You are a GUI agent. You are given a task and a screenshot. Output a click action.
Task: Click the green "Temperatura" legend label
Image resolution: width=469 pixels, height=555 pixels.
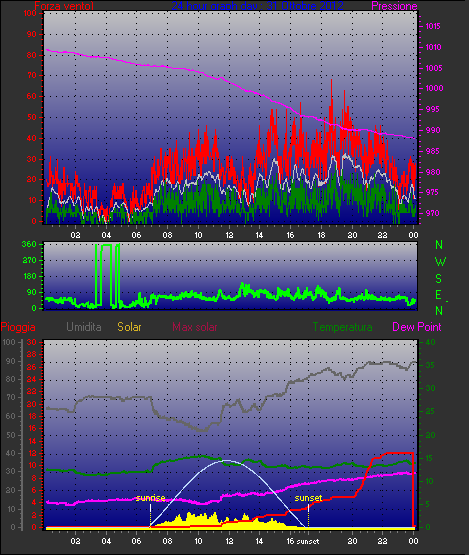342,327
